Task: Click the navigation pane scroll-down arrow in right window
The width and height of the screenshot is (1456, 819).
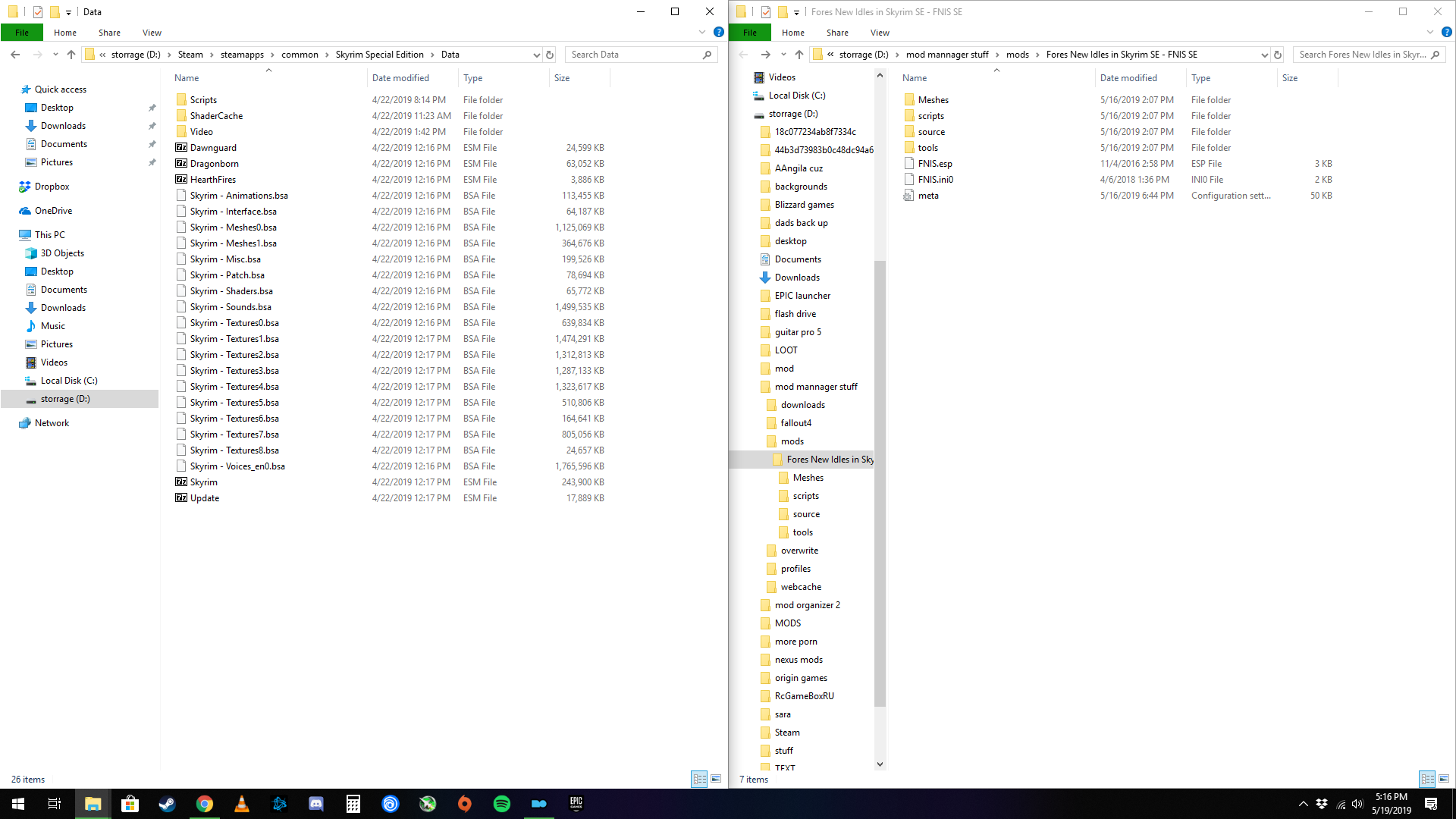Action: point(880,764)
